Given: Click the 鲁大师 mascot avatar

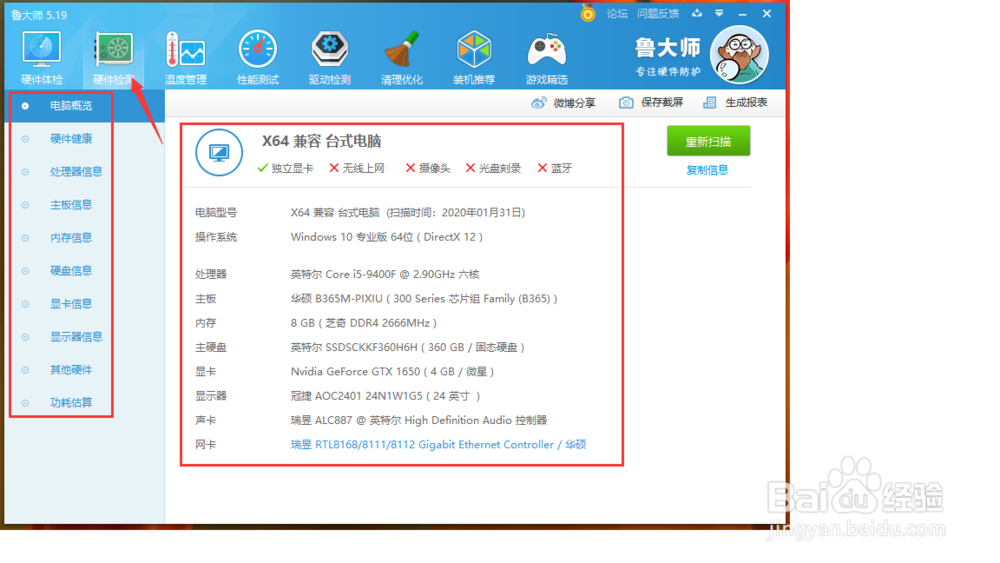Looking at the screenshot, I should click(740, 55).
